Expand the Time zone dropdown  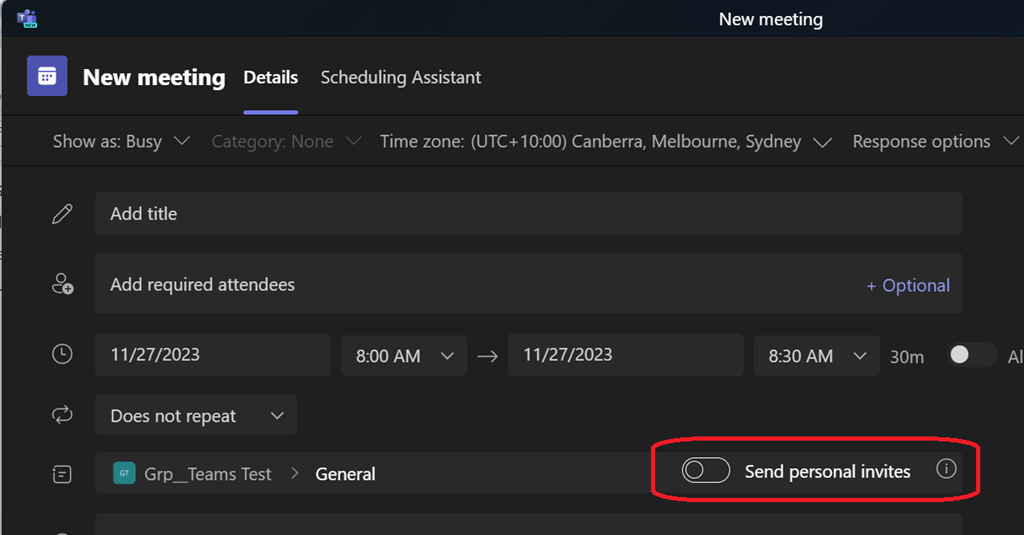point(606,142)
